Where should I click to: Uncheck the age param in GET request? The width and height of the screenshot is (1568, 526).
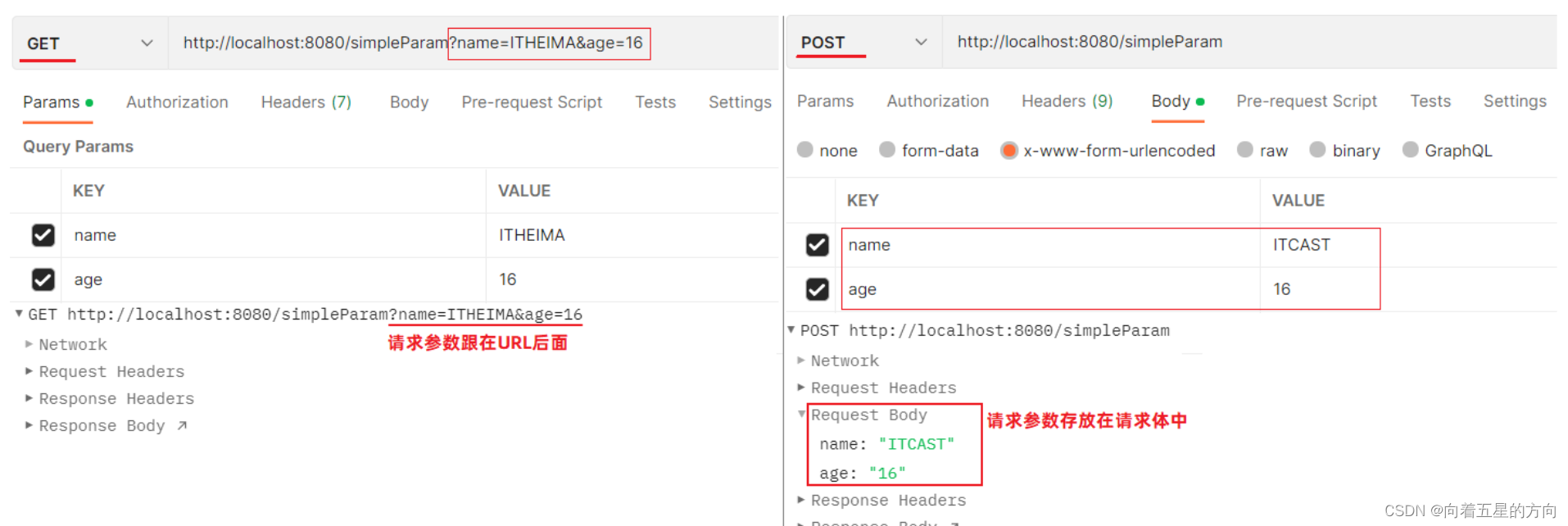coord(43,279)
